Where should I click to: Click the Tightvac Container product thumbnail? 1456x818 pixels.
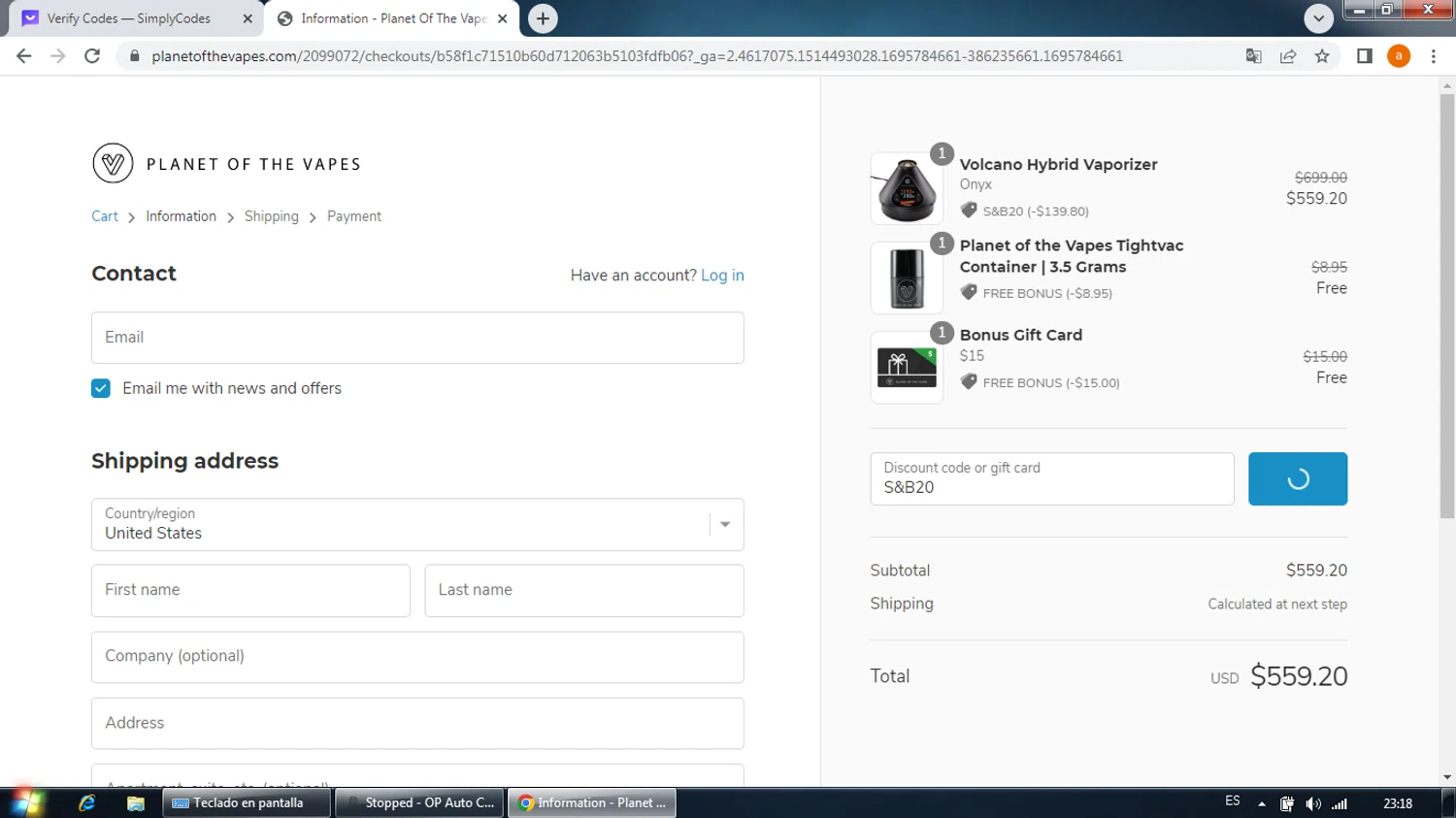point(907,278)
